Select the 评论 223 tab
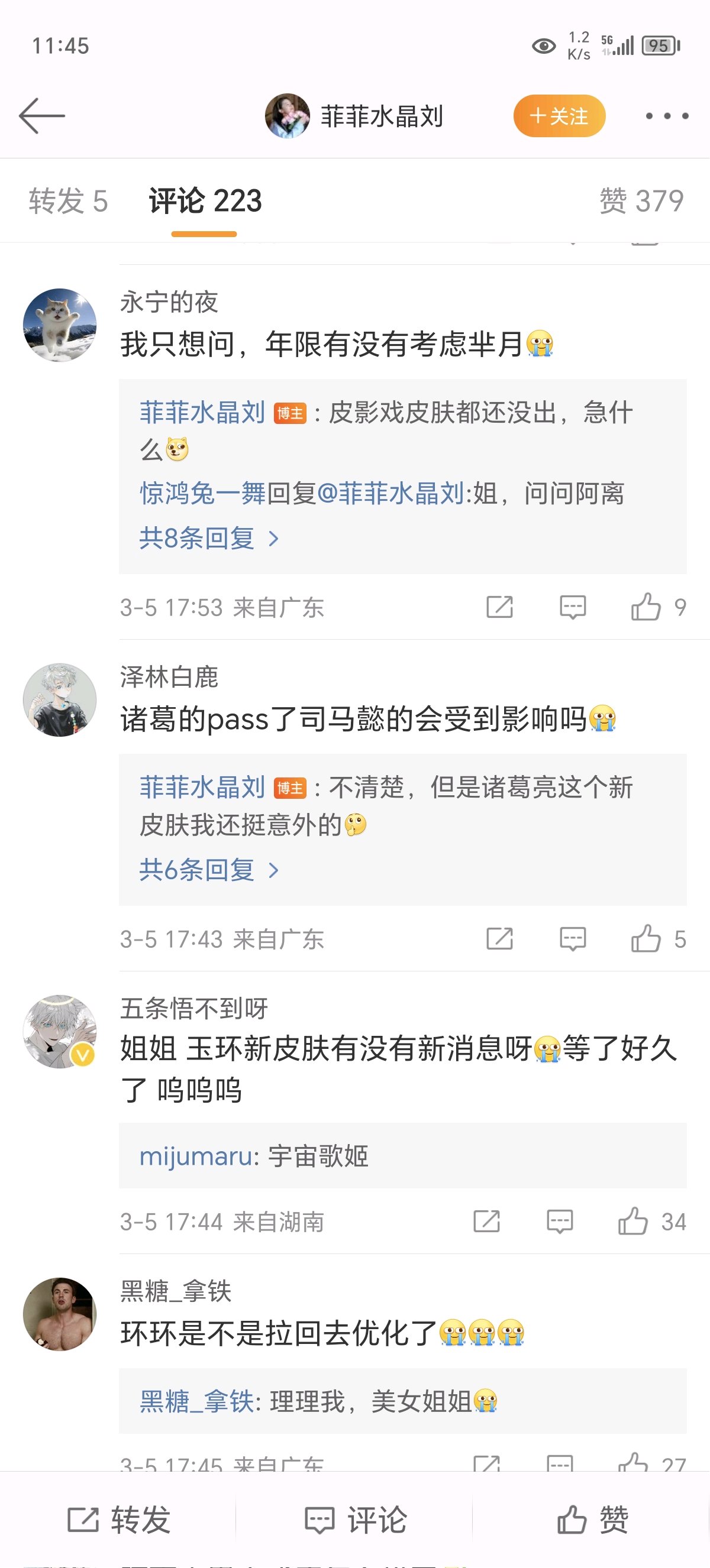Viewport: 710px width, 1568px height. pos(205,201)
